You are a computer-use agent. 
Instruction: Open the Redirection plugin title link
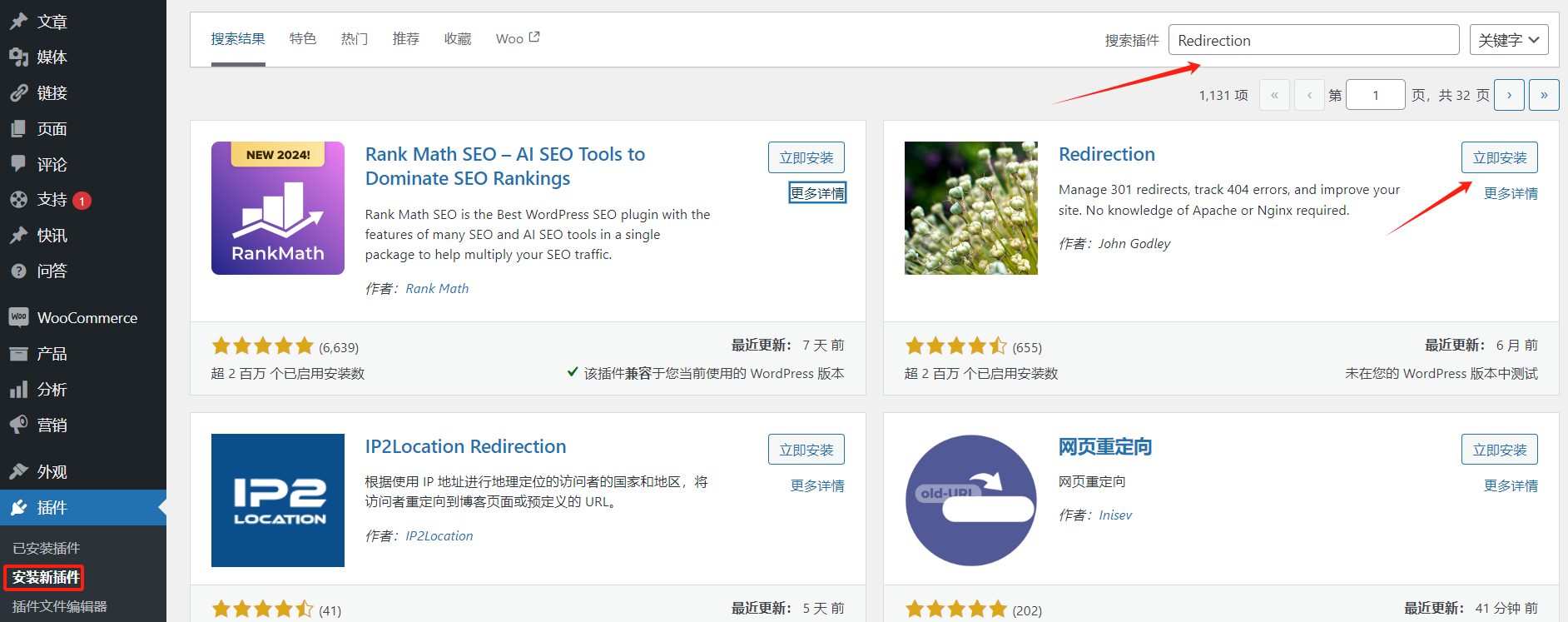click(1107, 154)
